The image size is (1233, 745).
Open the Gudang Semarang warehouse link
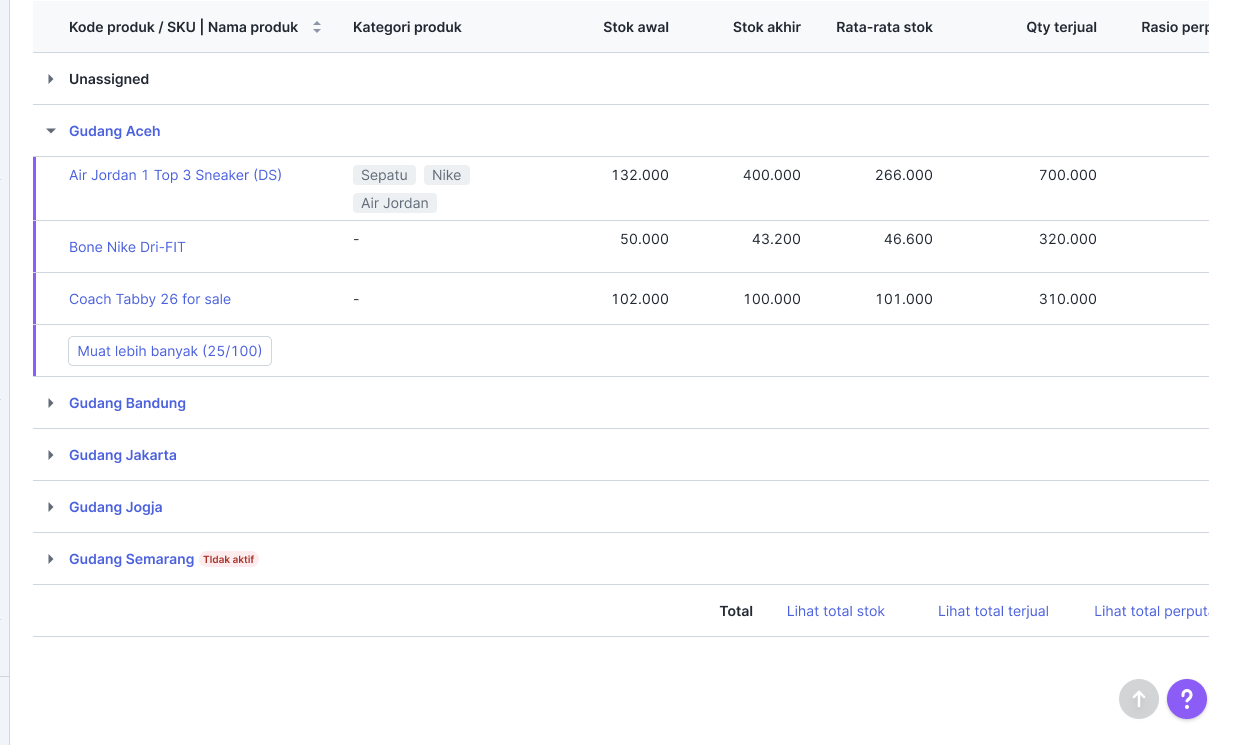(131, 559)
